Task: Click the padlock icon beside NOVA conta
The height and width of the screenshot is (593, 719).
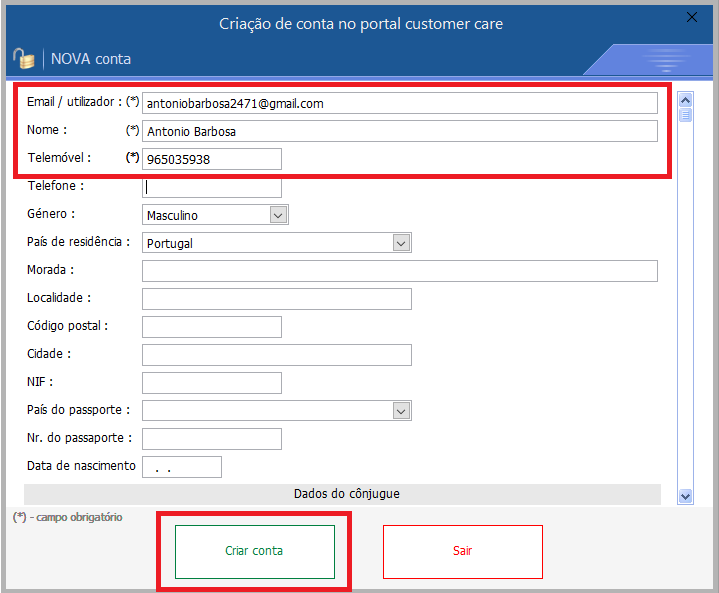Action: point(23,59)
